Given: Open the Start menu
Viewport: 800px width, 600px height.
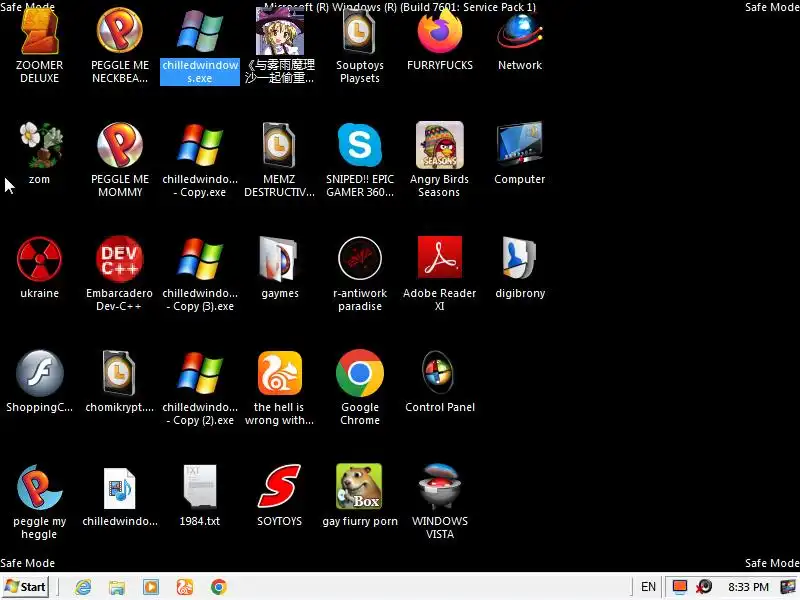Looking at the screenshot, I should 26,587.
